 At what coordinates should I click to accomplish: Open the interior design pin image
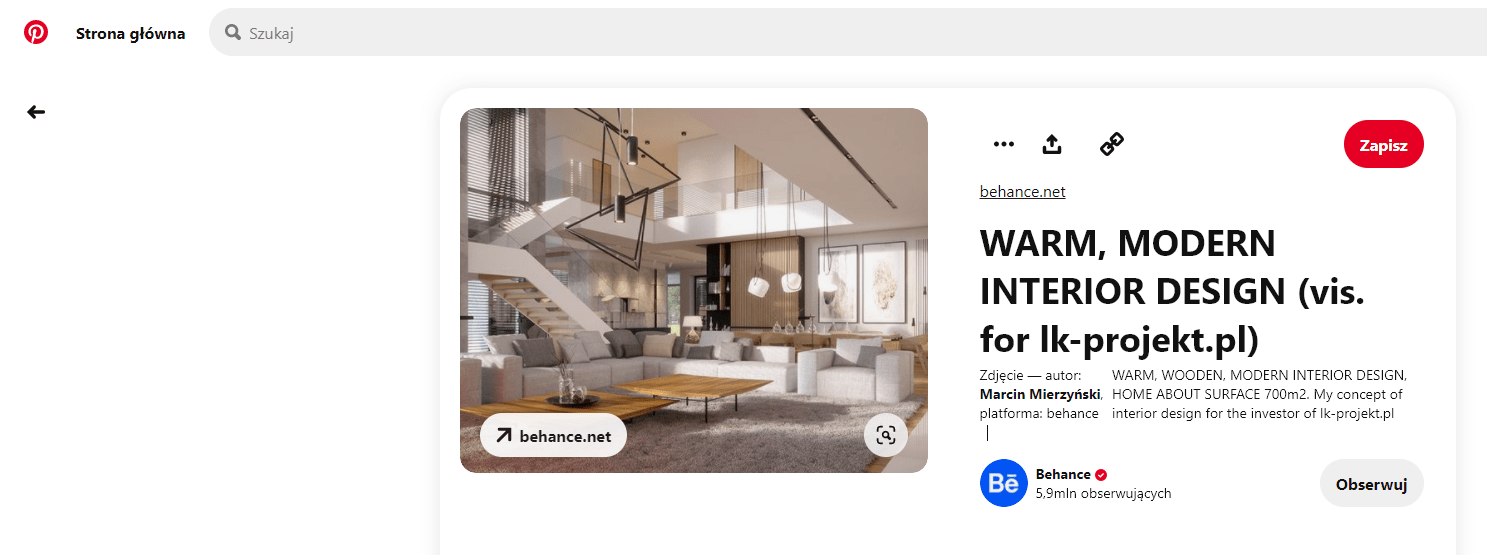[694, 290]
